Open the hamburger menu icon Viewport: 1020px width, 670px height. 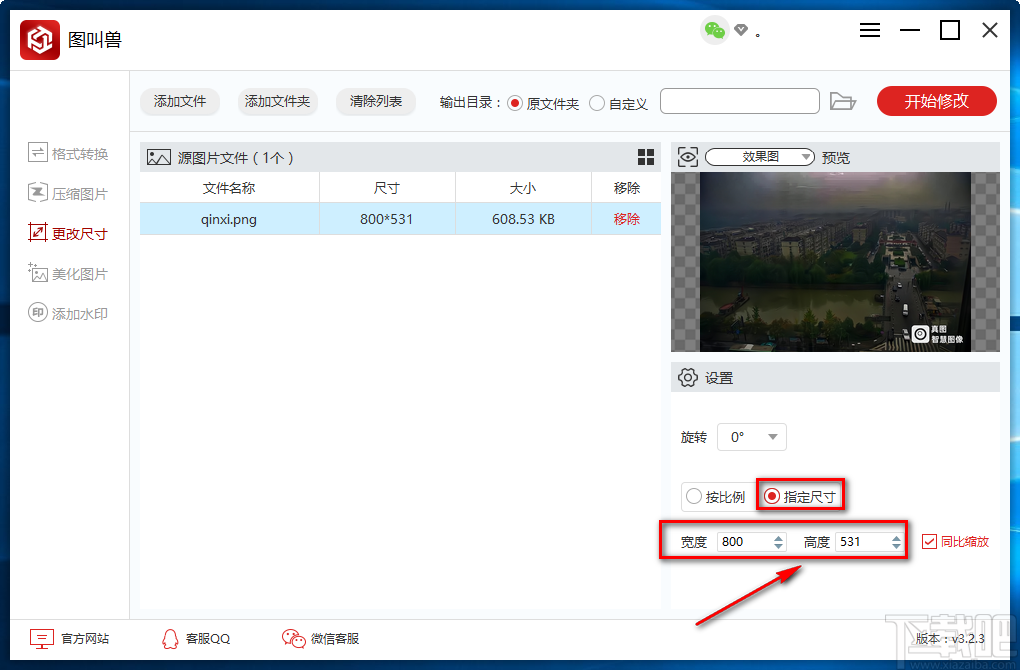point(870,30)
